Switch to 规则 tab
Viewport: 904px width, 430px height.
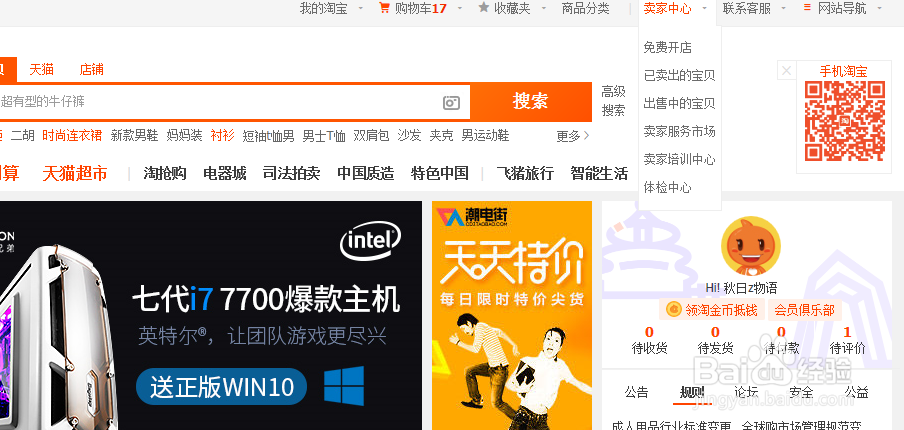pyautogui.click(x=692, y=393)
